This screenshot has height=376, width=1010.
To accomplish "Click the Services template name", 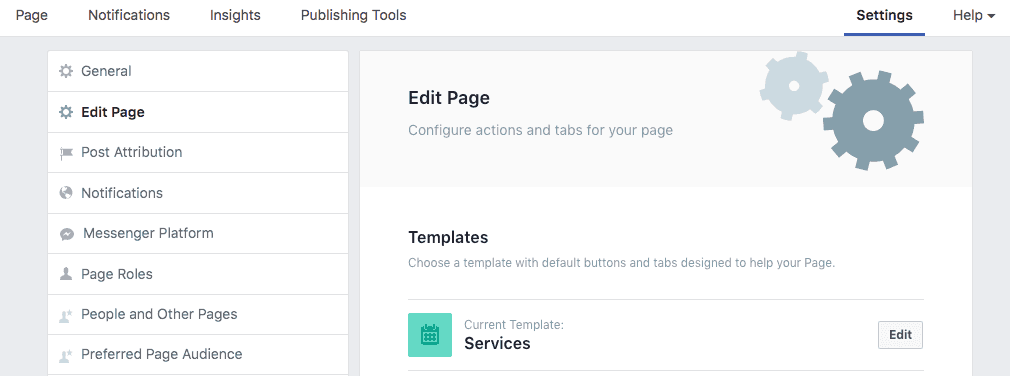I will (497, 343).
